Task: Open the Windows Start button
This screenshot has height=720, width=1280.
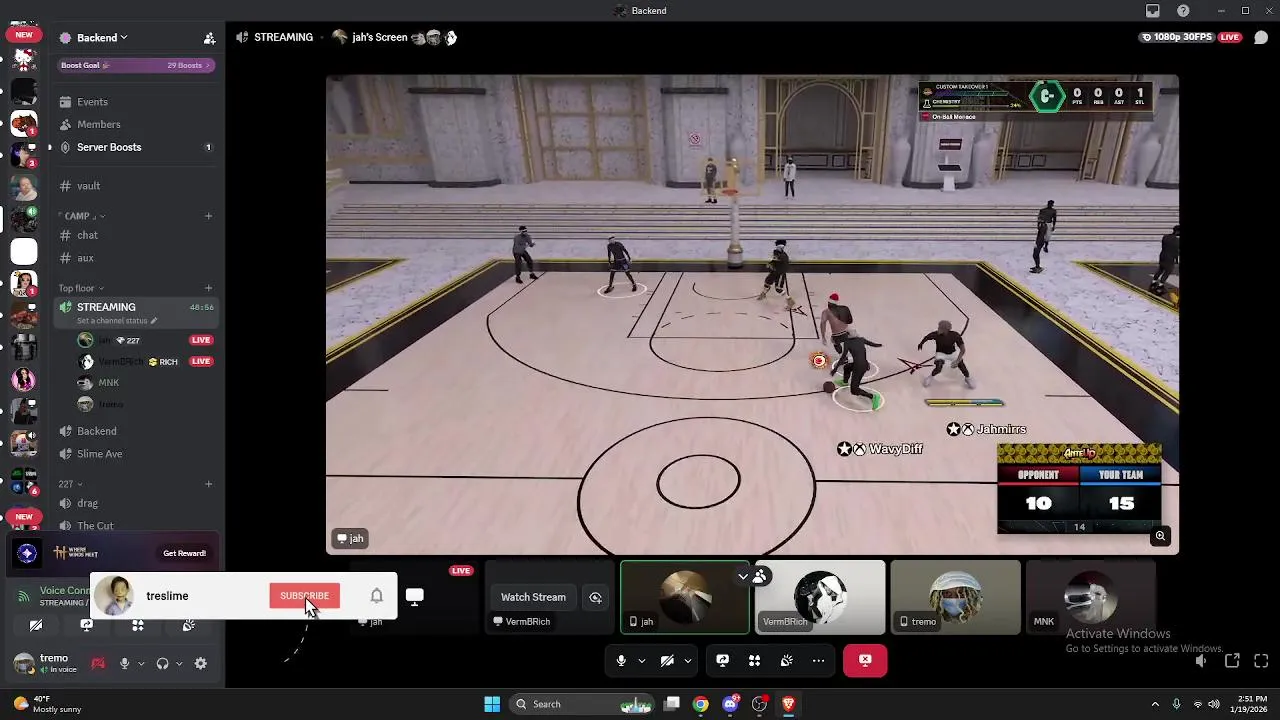Action: (x=492, y=704)
